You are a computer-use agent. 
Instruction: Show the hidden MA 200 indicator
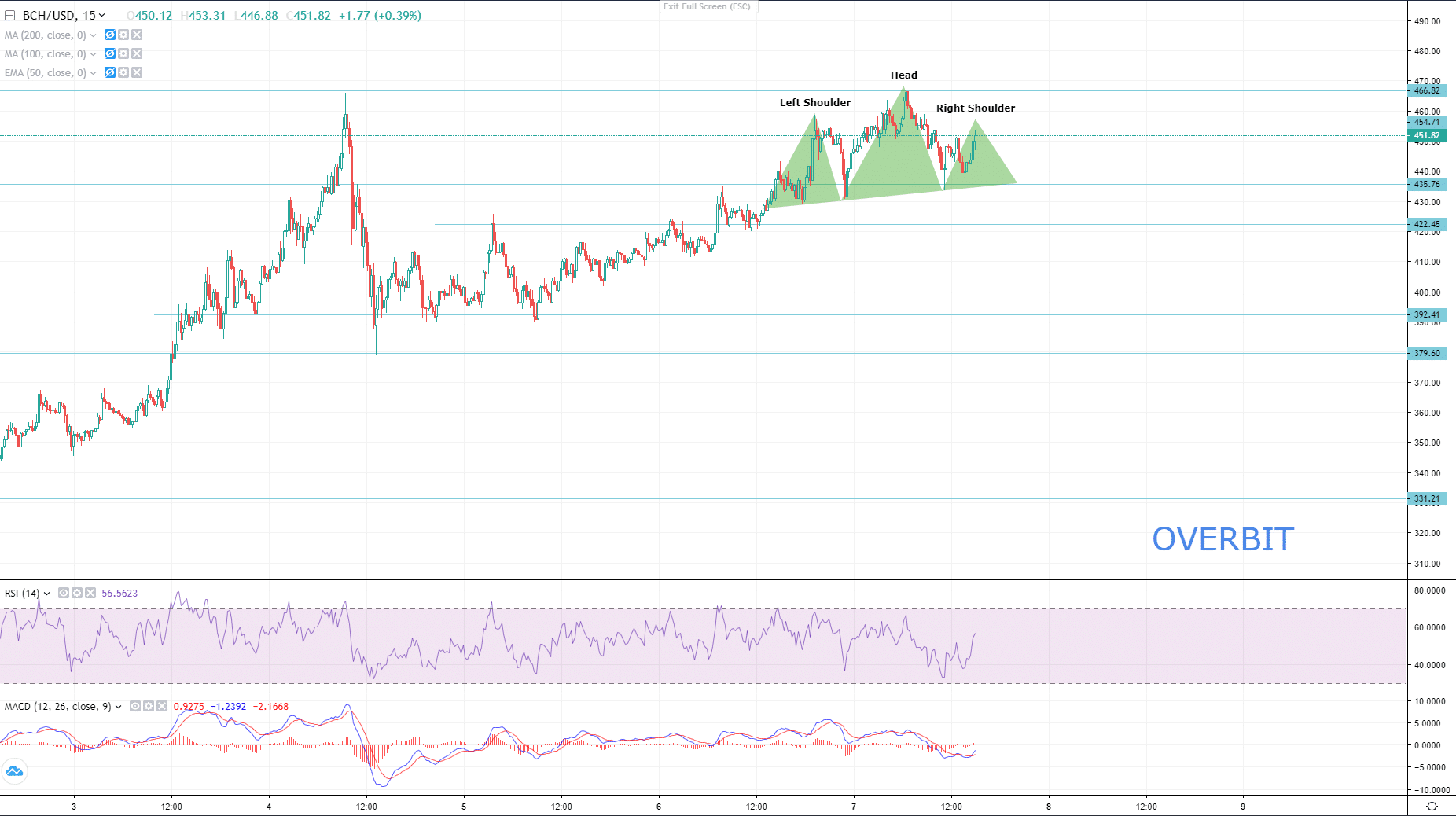(x=110, y=35)
